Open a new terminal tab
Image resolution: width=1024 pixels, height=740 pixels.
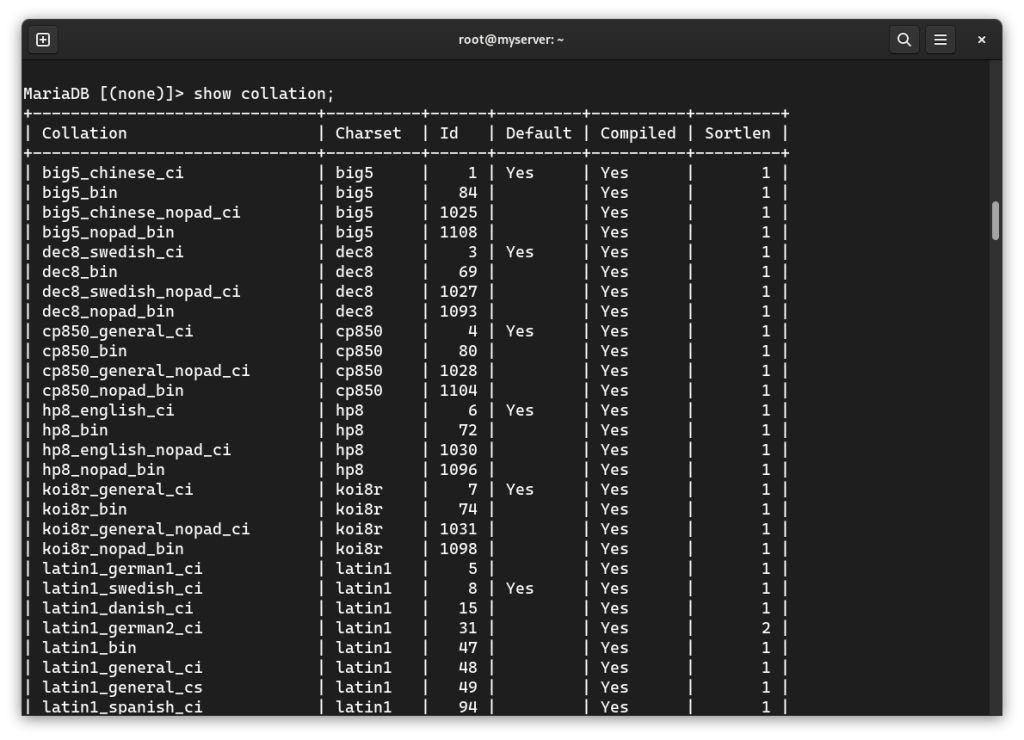41,39
